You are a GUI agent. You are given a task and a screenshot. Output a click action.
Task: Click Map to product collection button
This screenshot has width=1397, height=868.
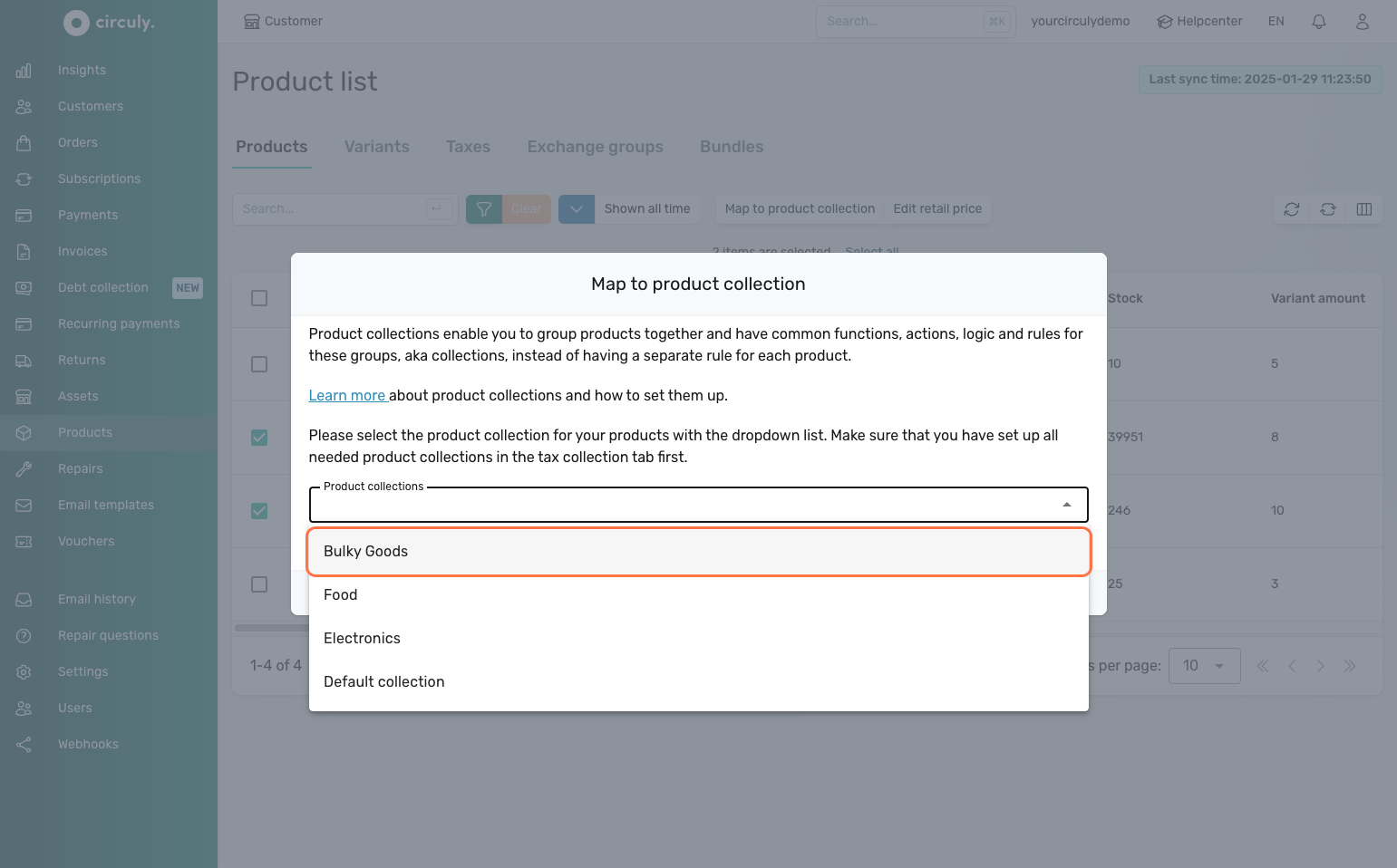coord(800,209)
